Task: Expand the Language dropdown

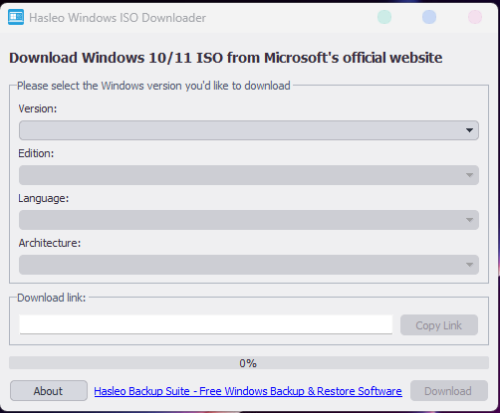Action: coord(249,220)
